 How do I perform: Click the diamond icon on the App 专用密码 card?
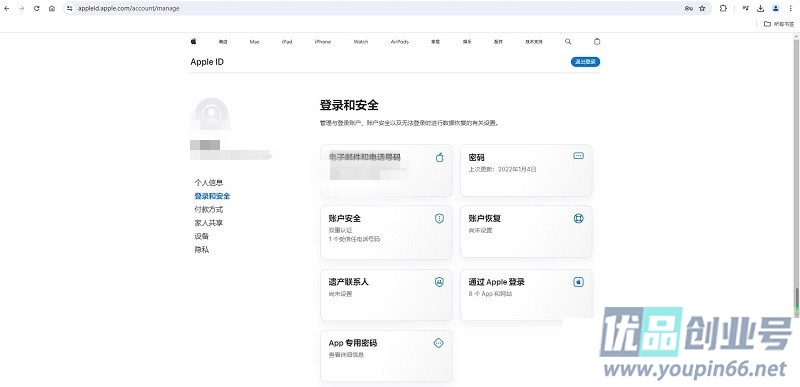click(439, 343)
